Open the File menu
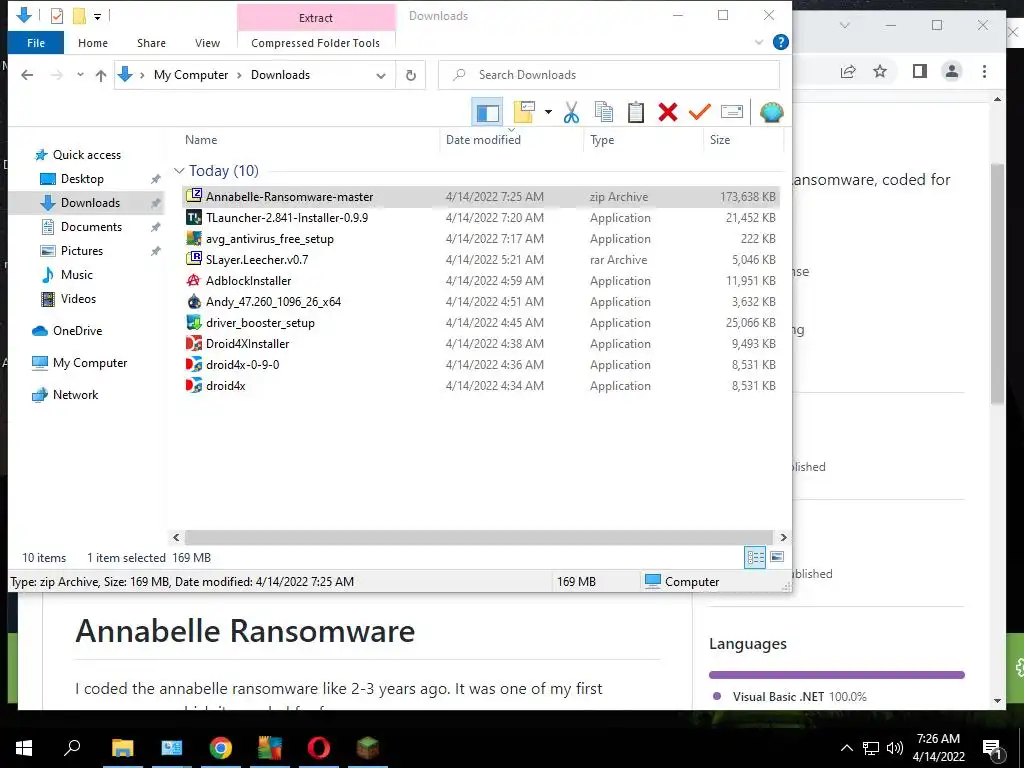Viewport: 1024px width, 768px height. [x=36, y=43]
